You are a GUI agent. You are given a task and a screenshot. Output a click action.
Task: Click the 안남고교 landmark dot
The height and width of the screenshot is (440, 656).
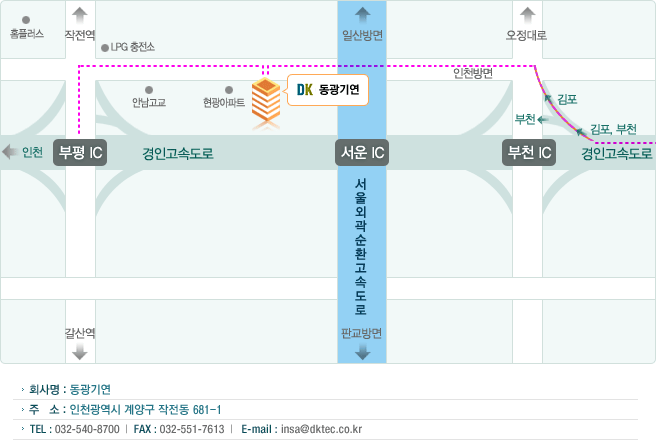(x=149, y=90)
